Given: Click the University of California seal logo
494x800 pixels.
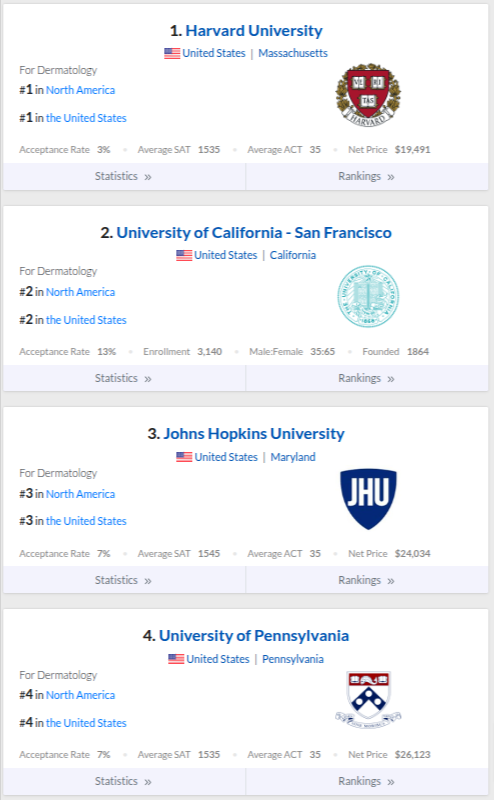Looking at the screenshot, I should click(x=368, y=296).
